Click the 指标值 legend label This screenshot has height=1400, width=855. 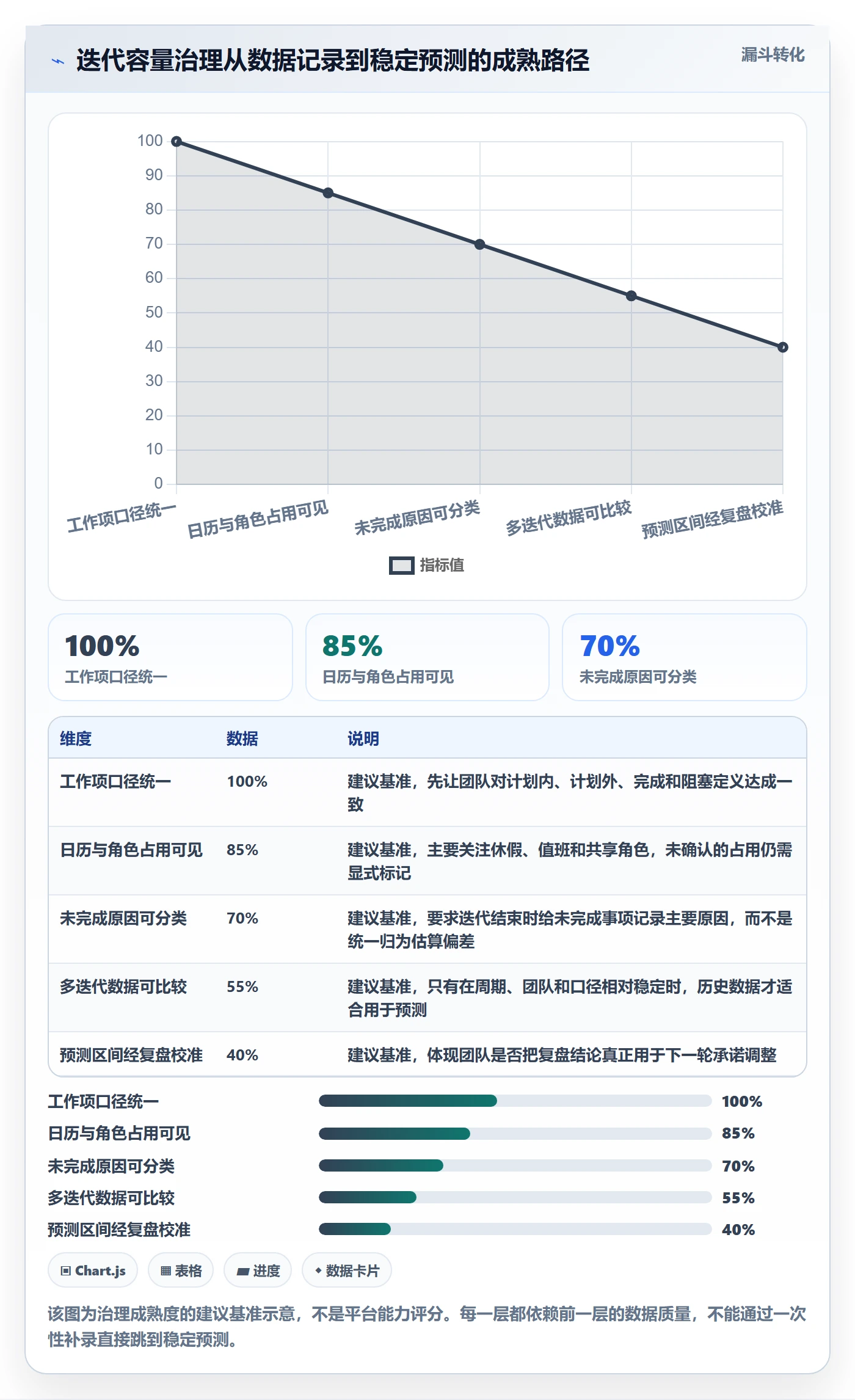pyautogui.click(x=442, y=566)
